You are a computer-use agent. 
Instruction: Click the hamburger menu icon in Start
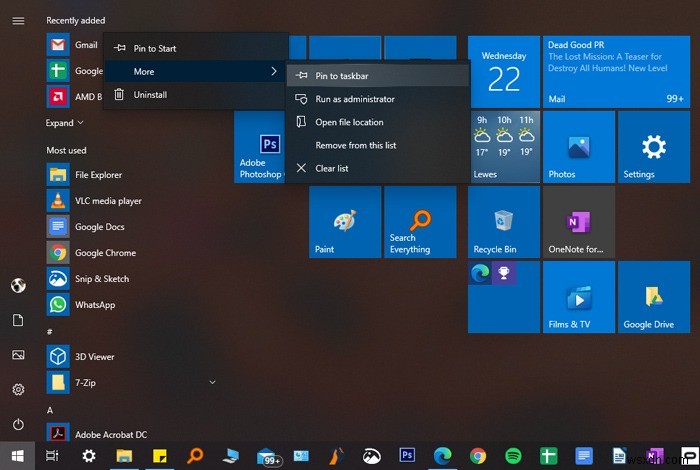[18, 21]
